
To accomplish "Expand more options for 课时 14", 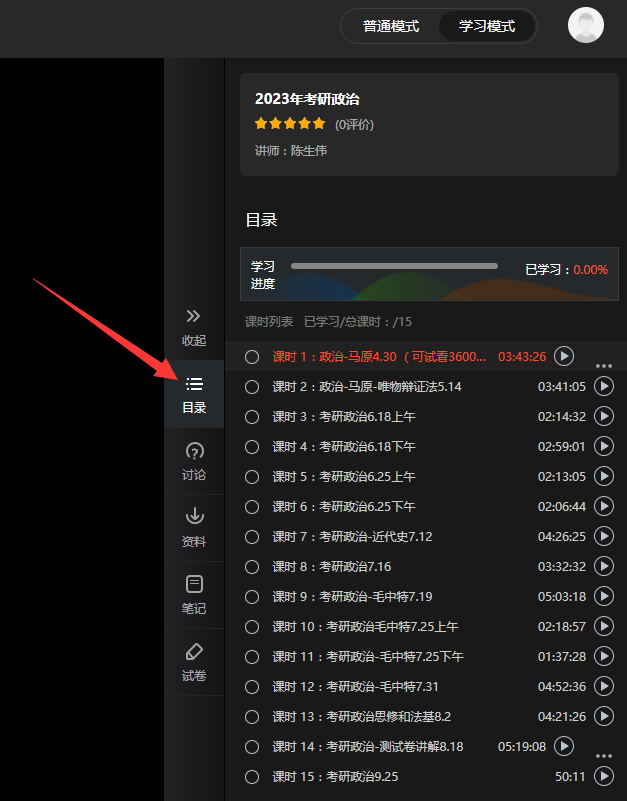I will pyautogui.click(x=604, y=756).
